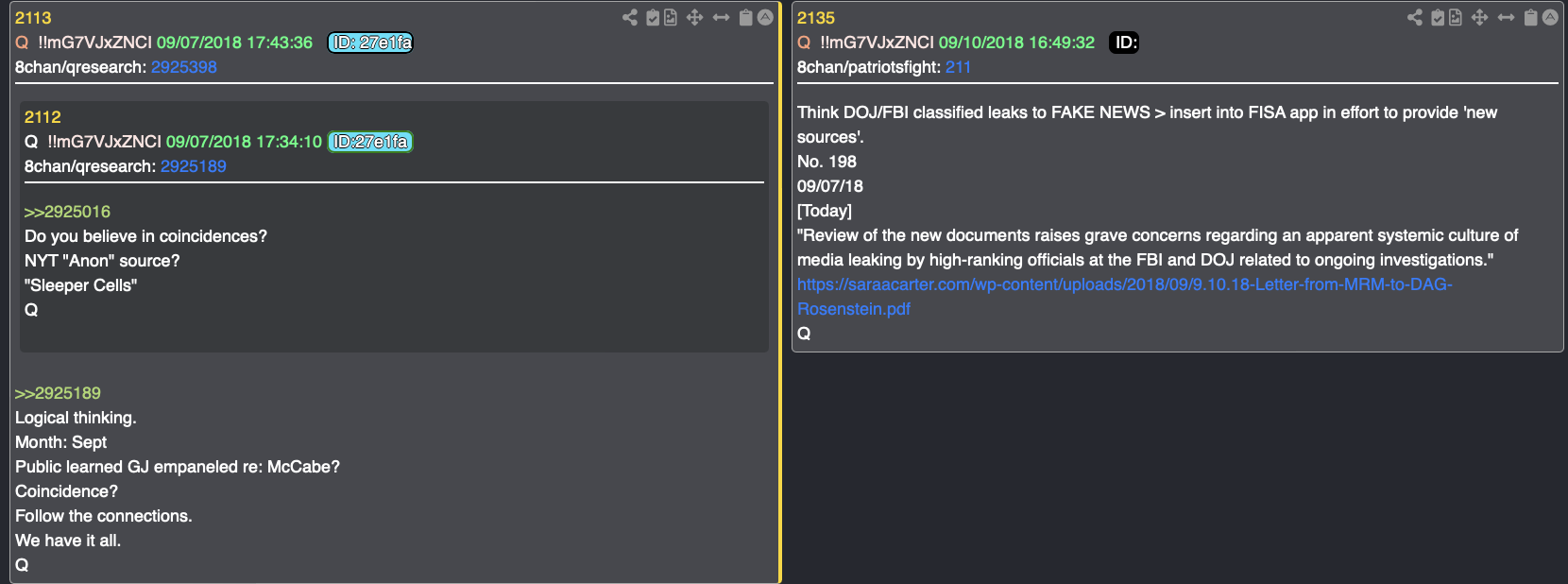
Task: Click the plain clipboard icon on post 2113
Action: coord(745,17)
